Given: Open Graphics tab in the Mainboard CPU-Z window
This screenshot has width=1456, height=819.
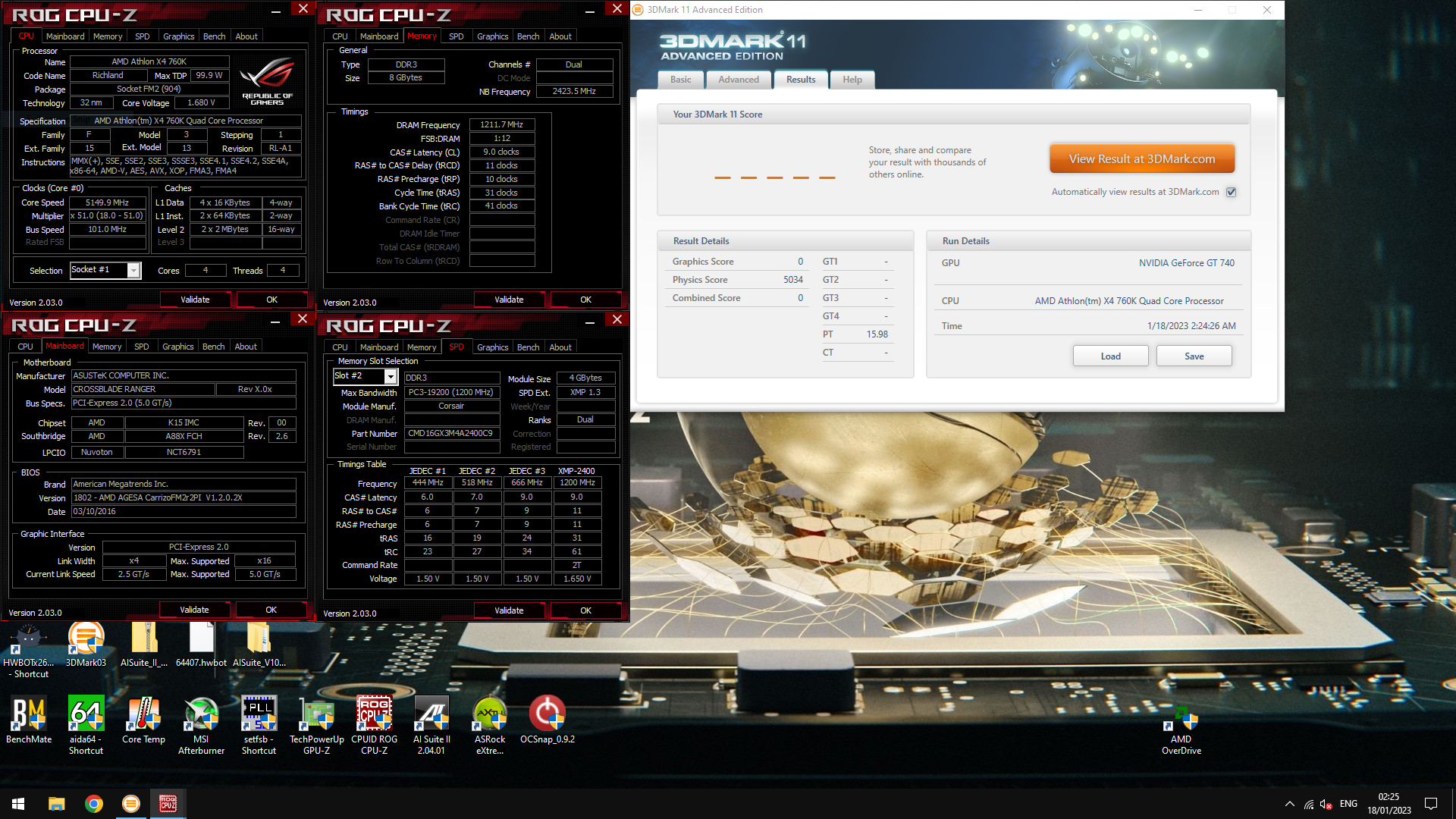Looking at the screenshot, I should (178, 347).
